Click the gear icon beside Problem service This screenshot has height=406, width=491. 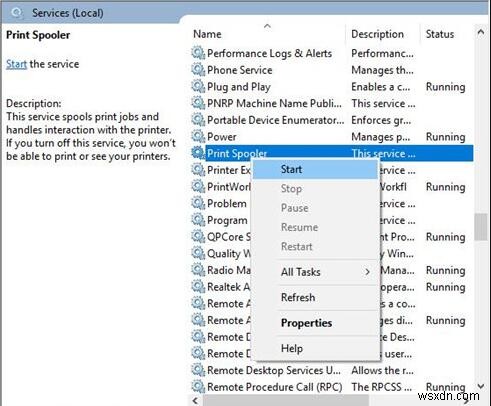click(198, 203)
